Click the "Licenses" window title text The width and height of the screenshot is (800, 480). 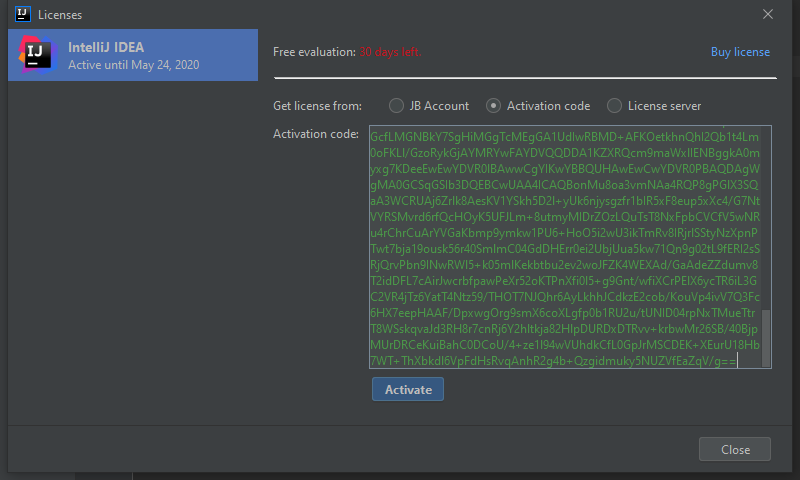point(60,15)
